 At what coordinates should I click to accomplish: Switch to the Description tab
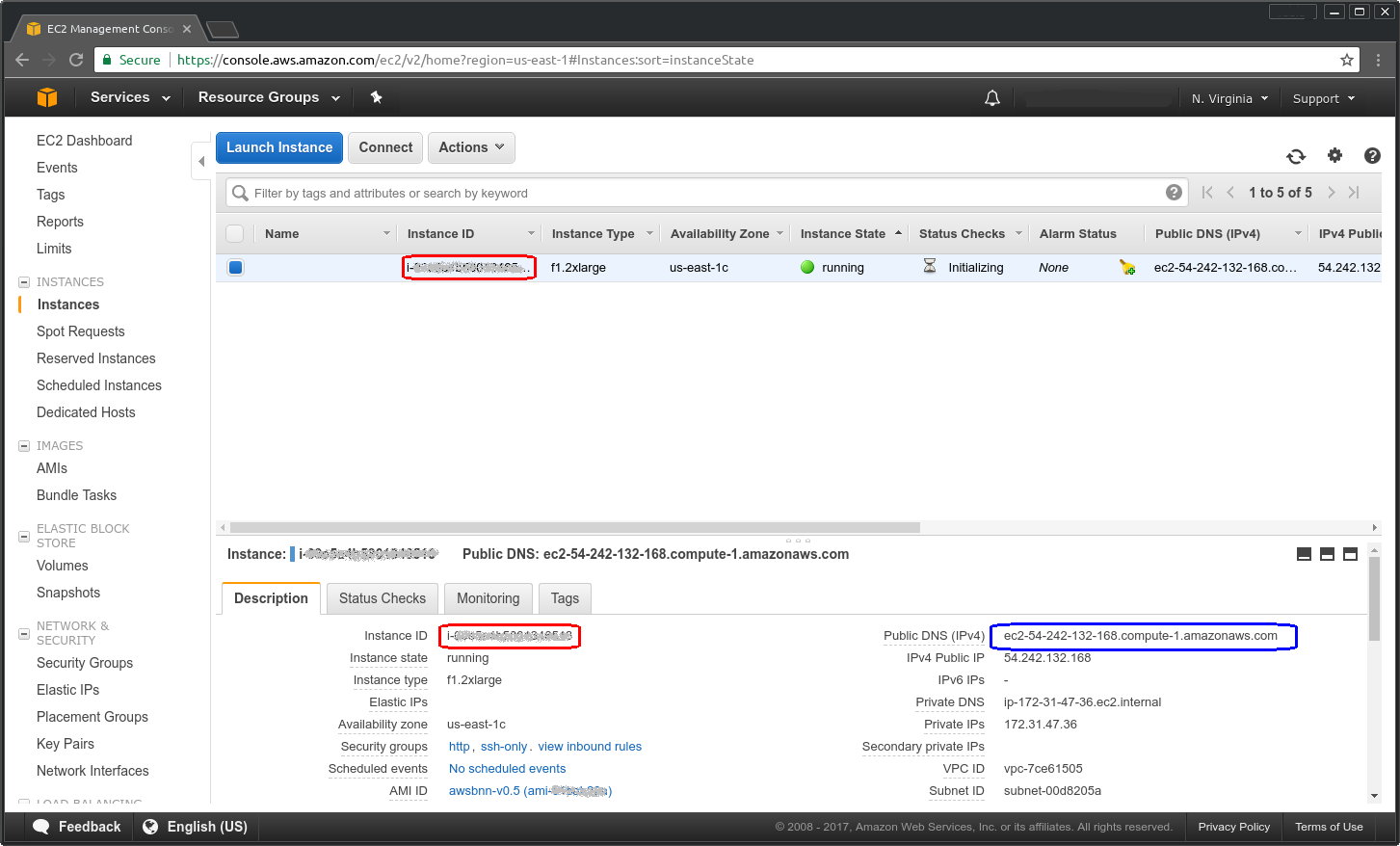(271, 598)
